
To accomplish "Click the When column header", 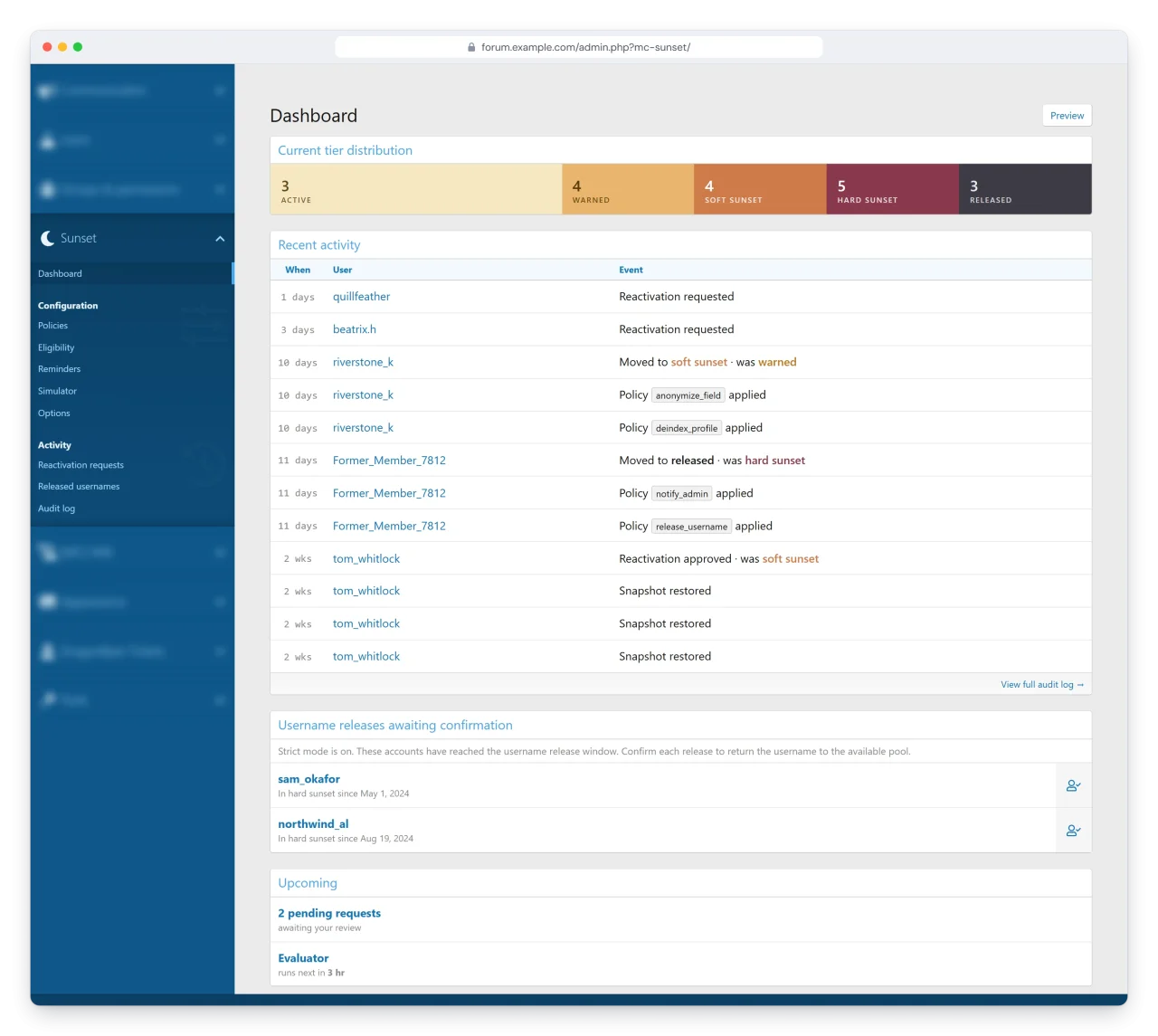I will 298,270.
